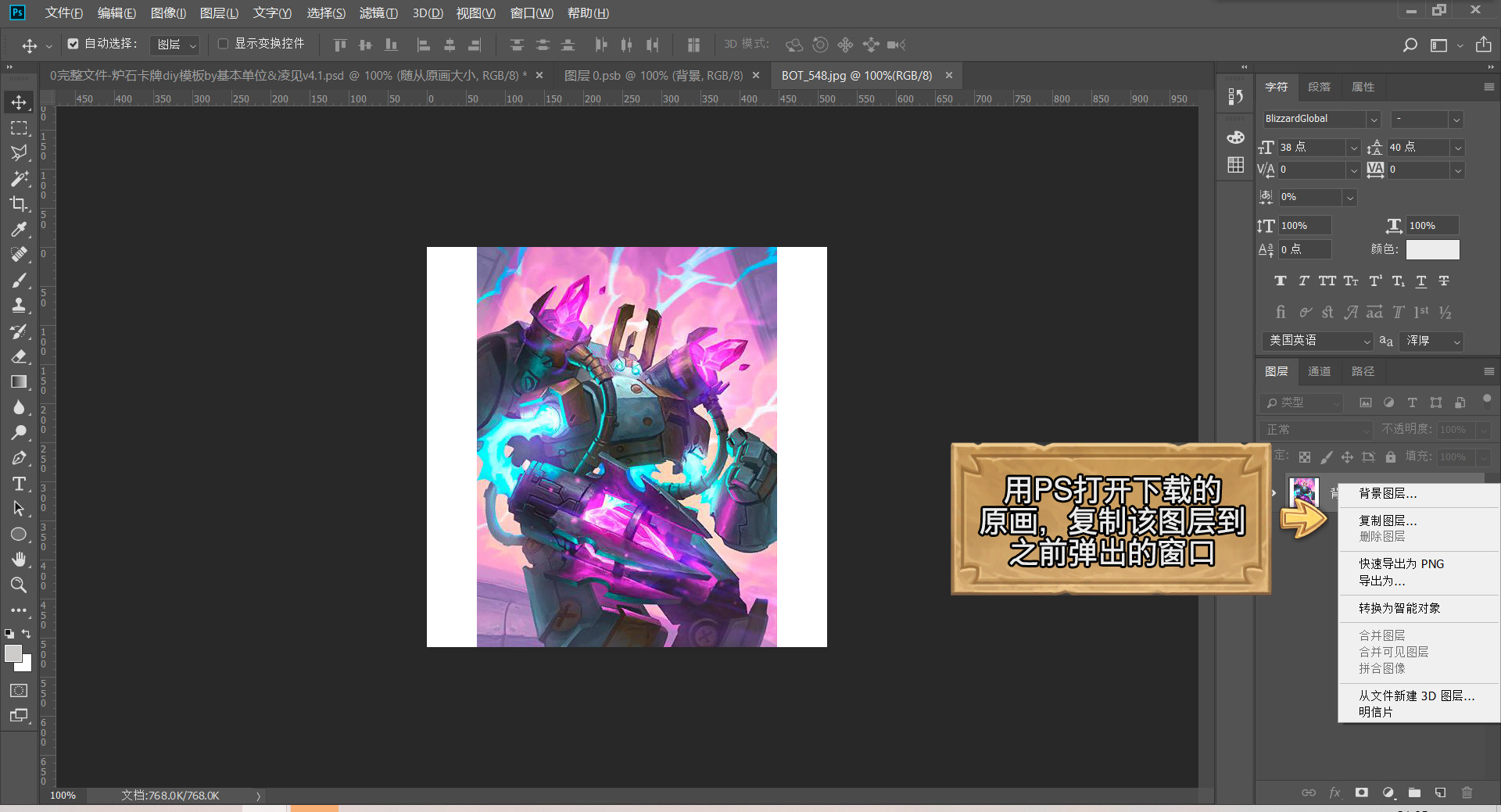Open the 类型 layer filter dropdown
The image size is (1501, 812).
1301,402
